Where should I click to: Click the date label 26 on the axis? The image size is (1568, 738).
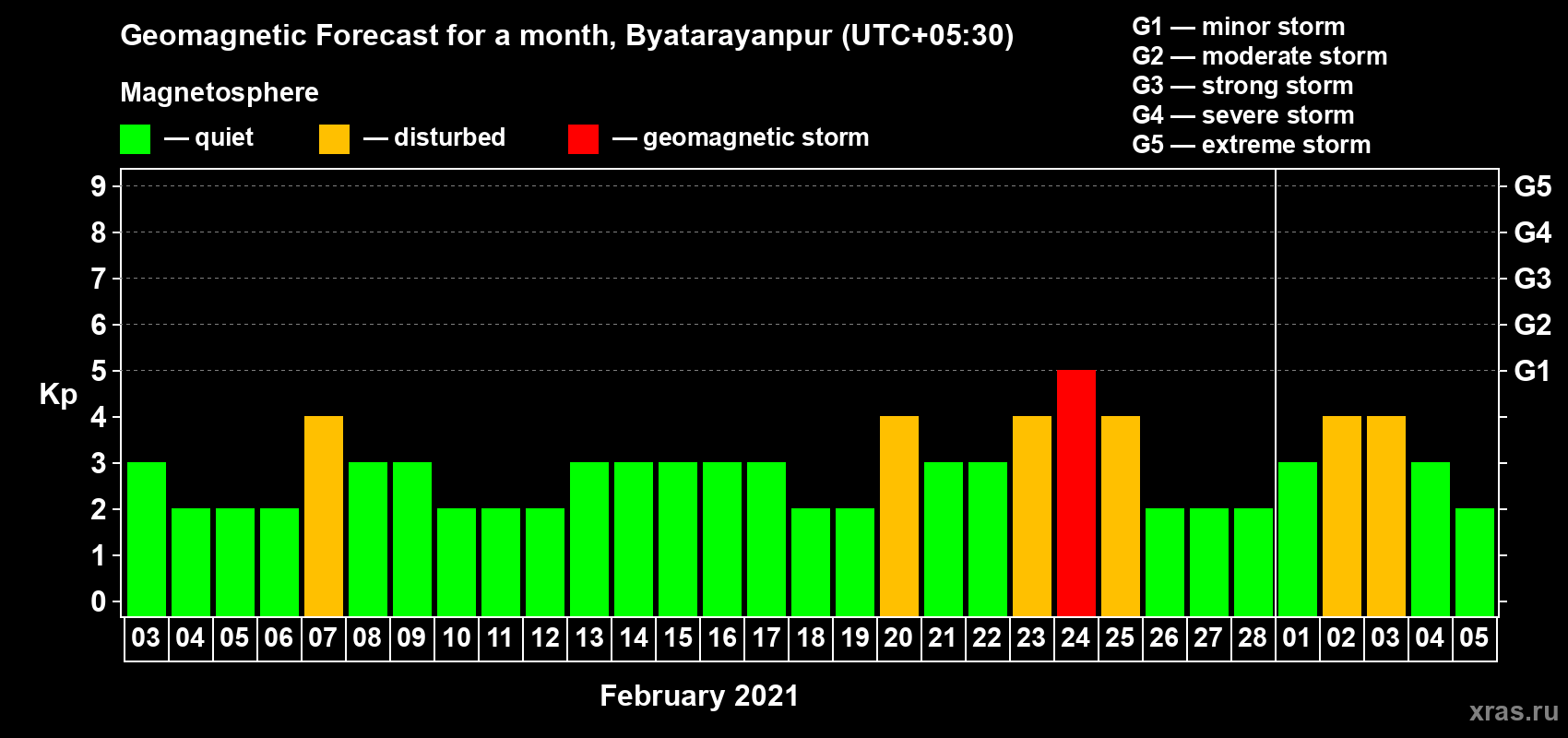1164,637
